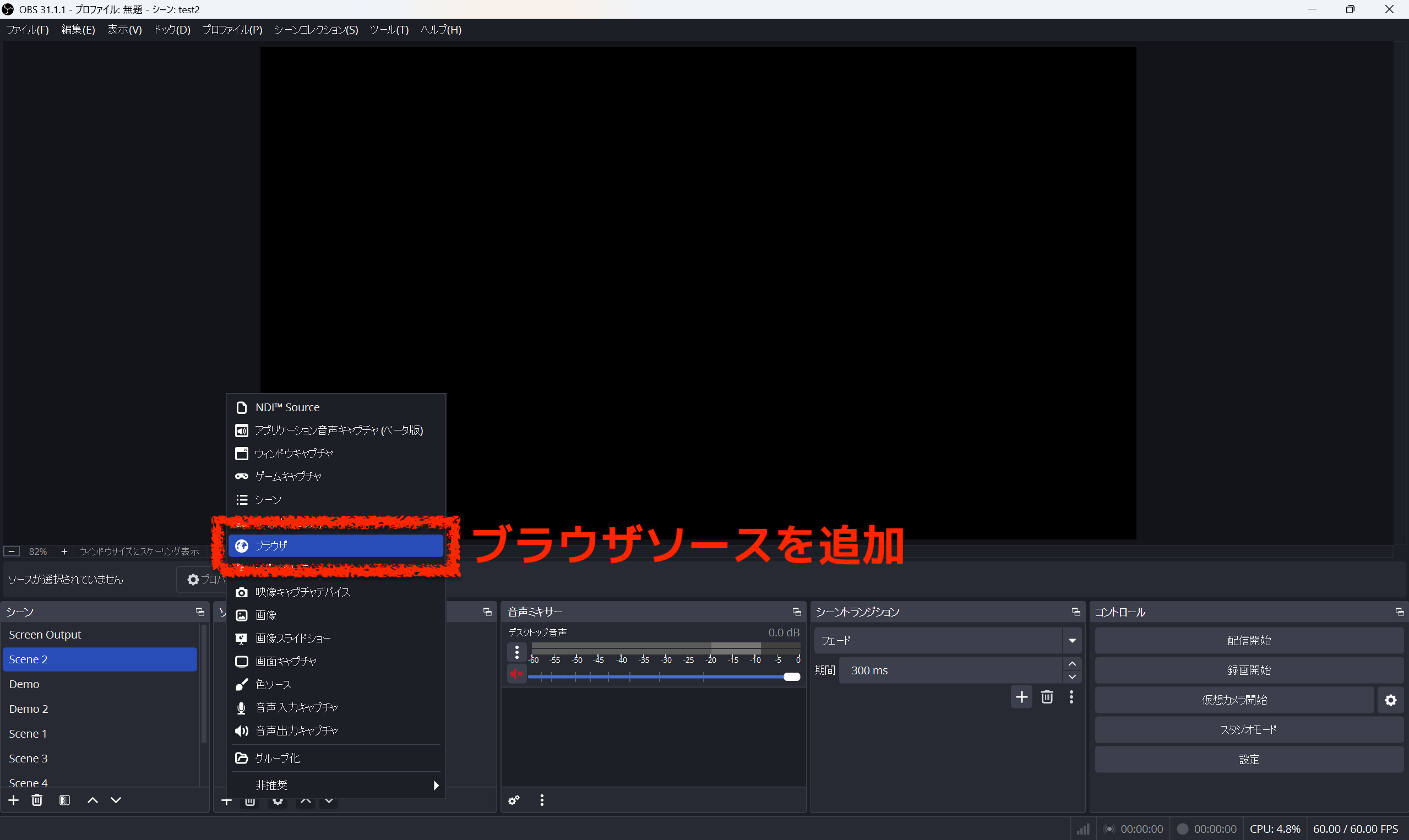Open シーンコレクション(S) menu
Image resolution: width=1409 pixels, height=840 pixels.
316,30
